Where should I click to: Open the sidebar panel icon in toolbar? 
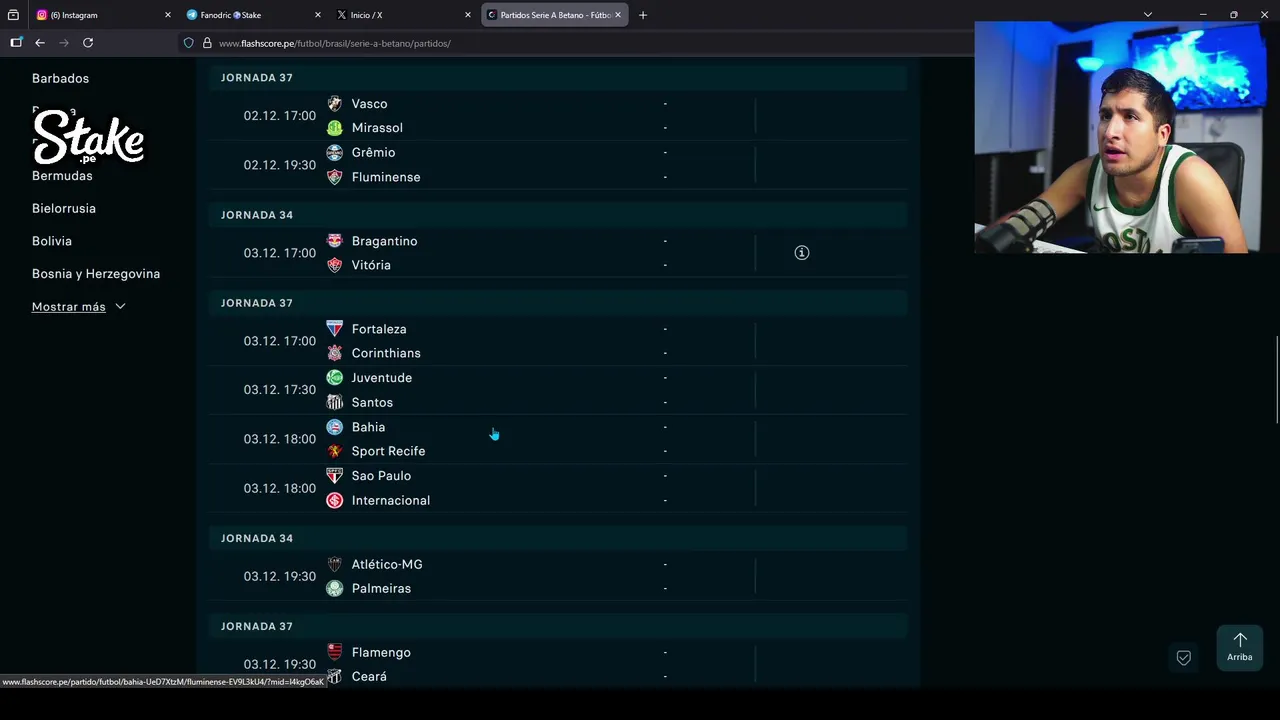pos(16,43)
